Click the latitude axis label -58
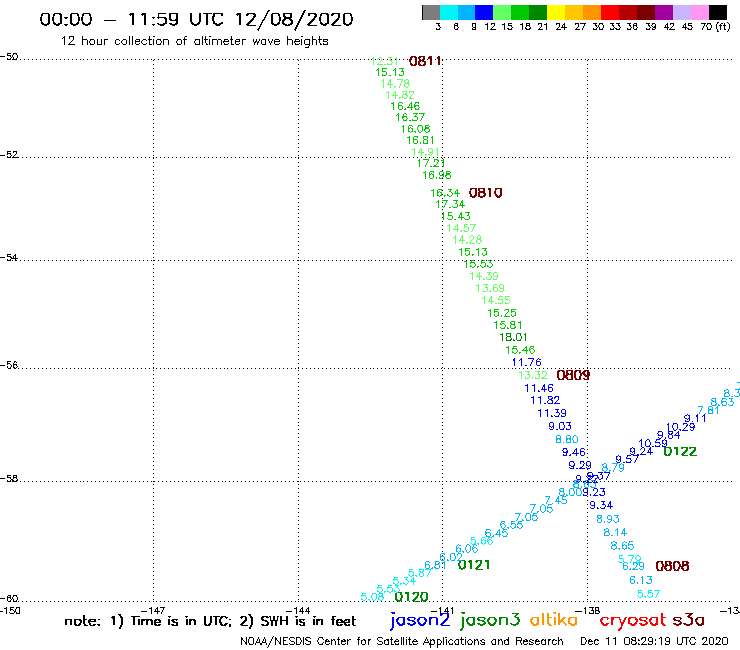 [9, 479]
